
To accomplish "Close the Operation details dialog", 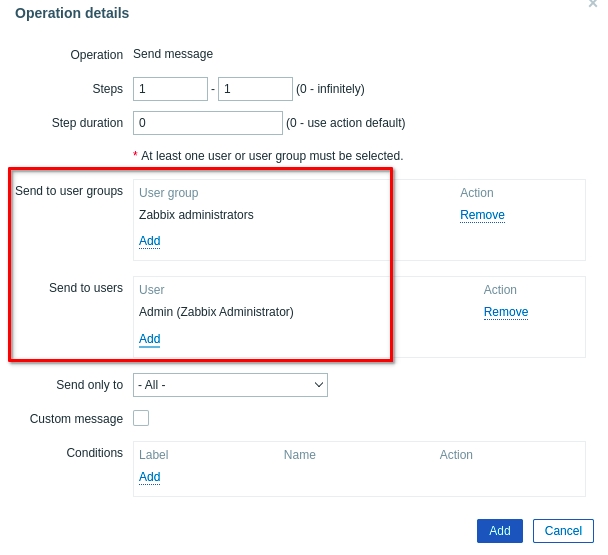I will click(593, 4).
